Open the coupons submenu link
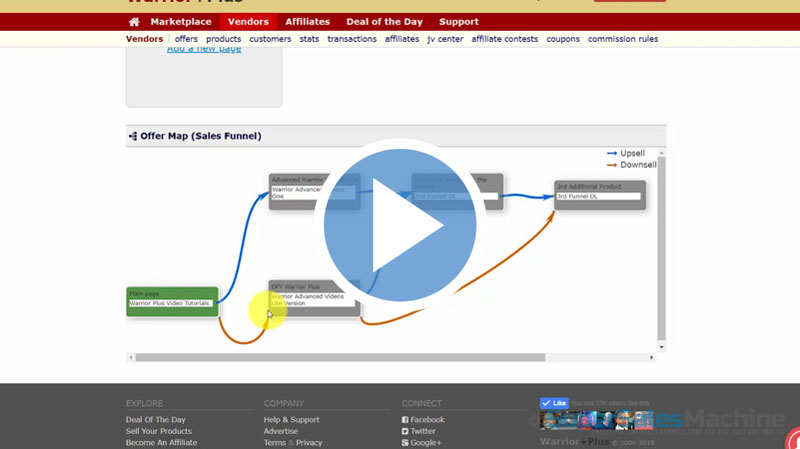The width and height of the screenshot is (800, 449). 563,39
